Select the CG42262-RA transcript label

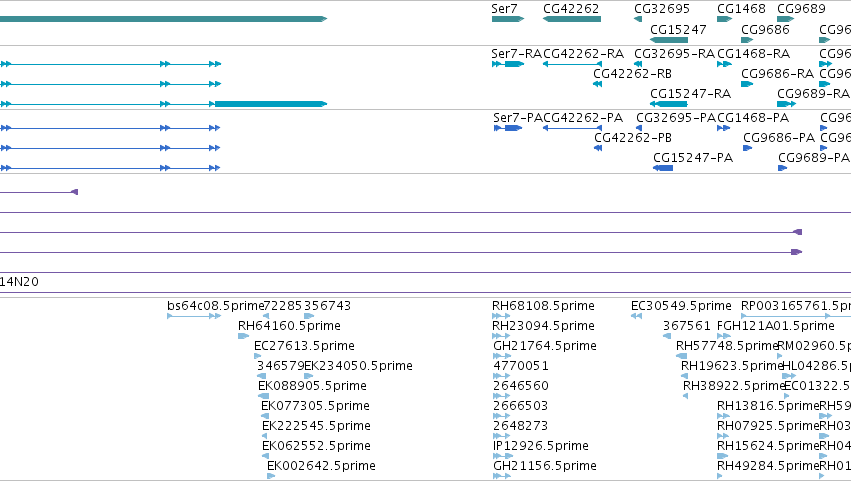583,54
